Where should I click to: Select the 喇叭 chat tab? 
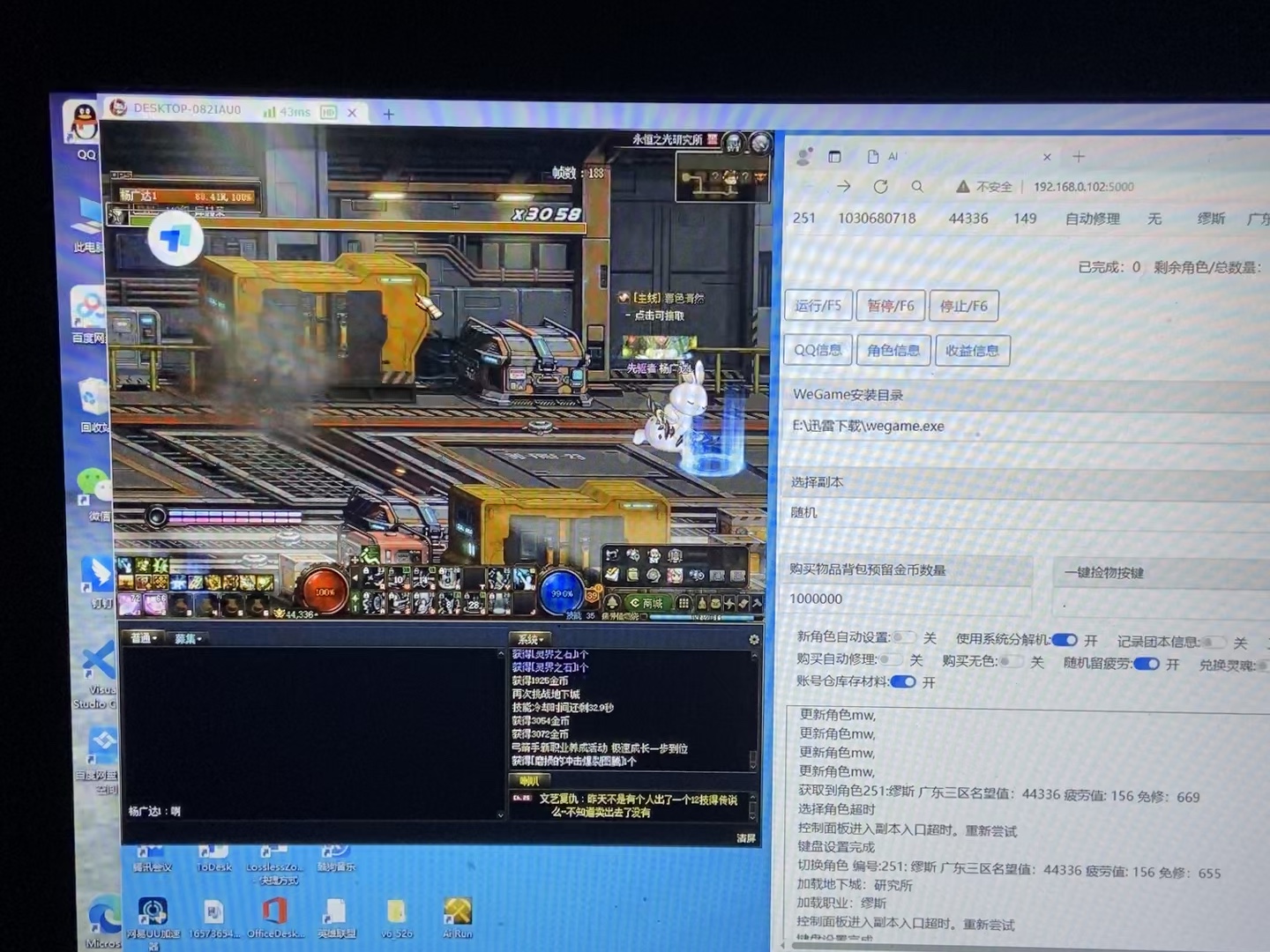click(x=529, y=780)
